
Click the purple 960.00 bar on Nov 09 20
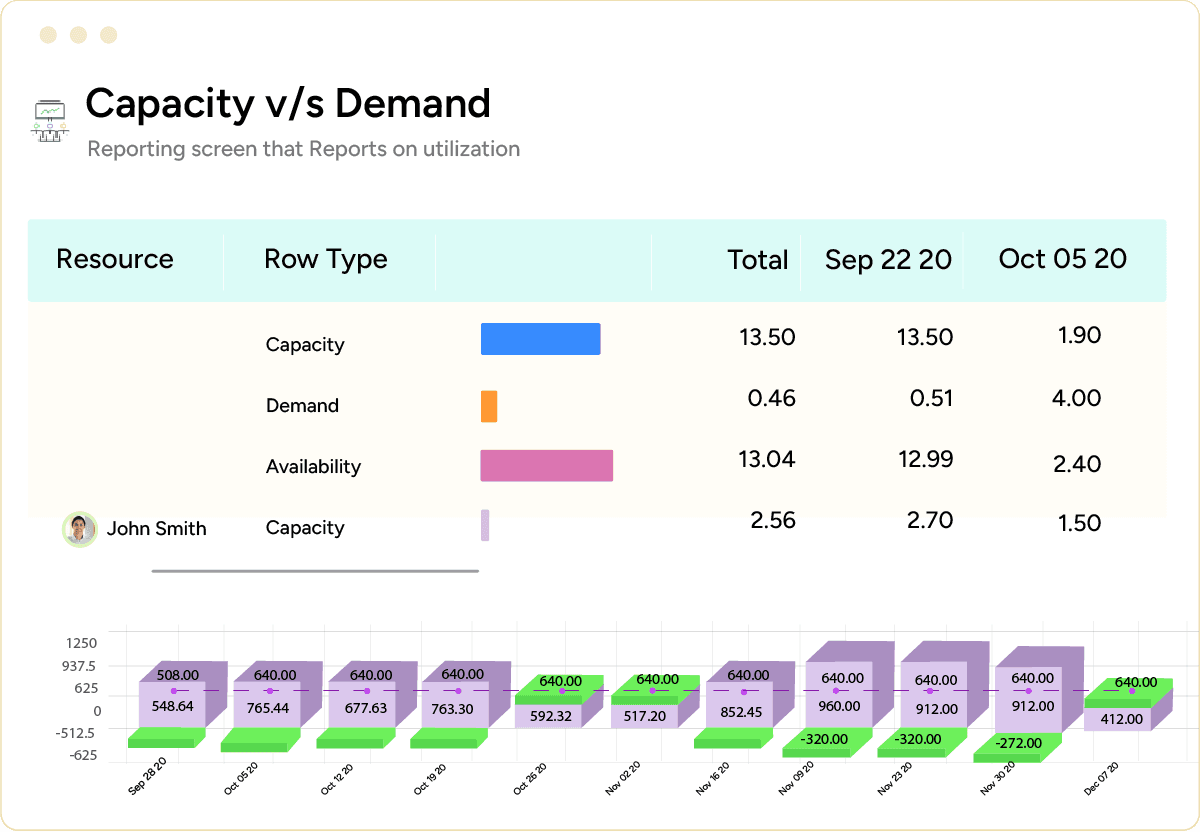tap(840, 704)
